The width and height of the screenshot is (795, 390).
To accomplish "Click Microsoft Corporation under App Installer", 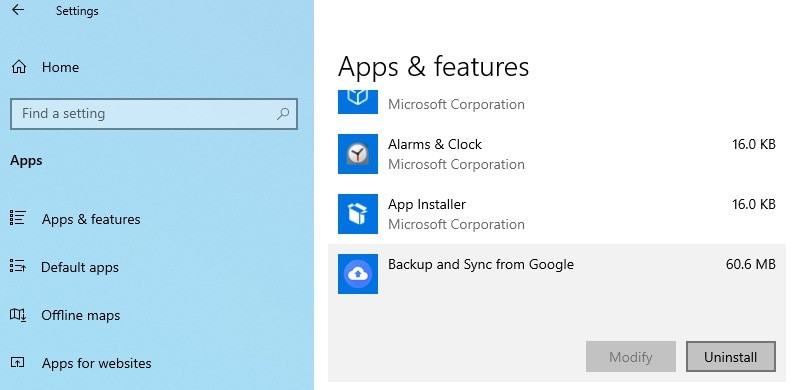I will pos(456,224).
